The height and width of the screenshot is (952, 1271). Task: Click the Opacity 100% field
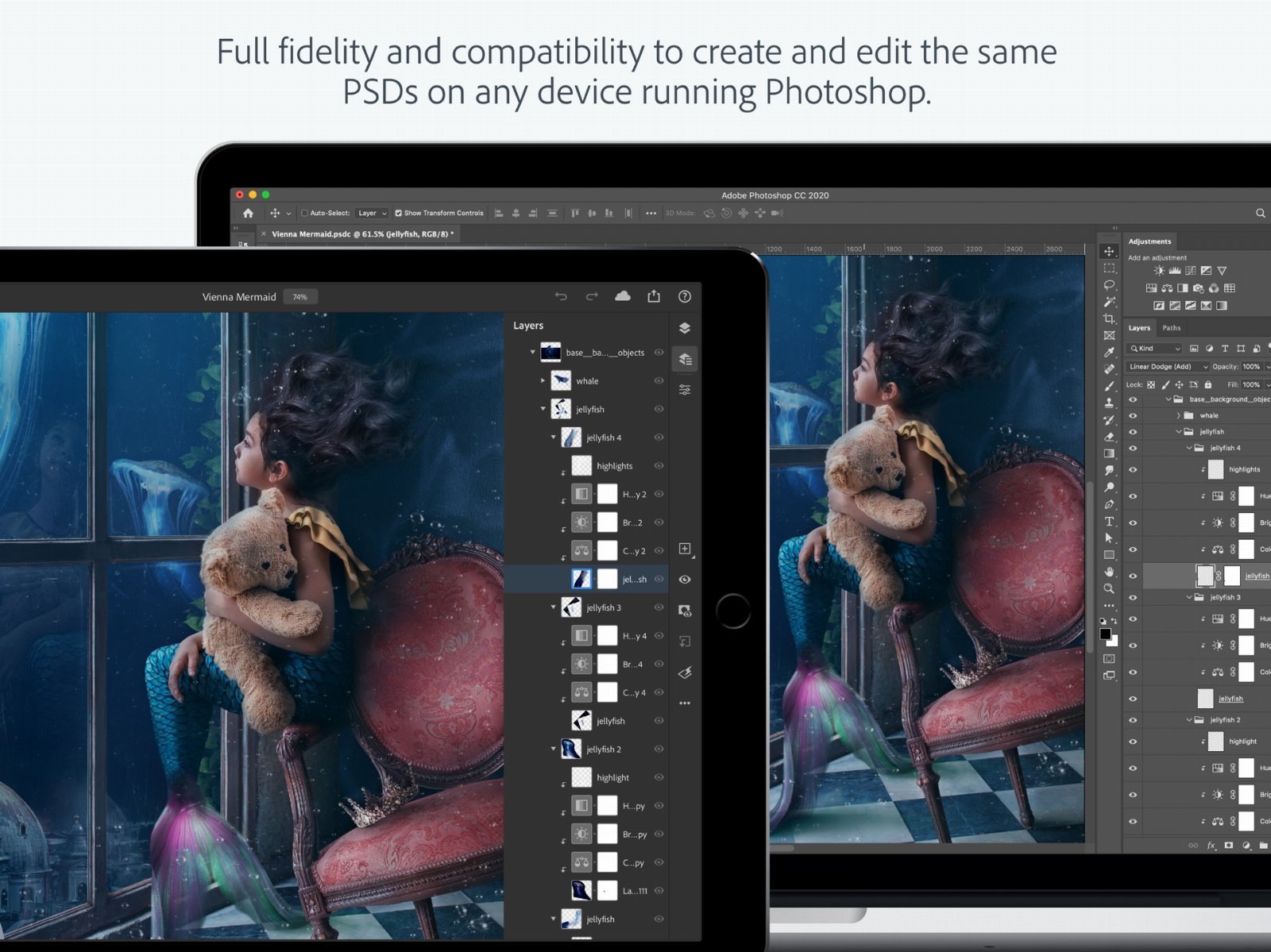(x=1251, y=367)
